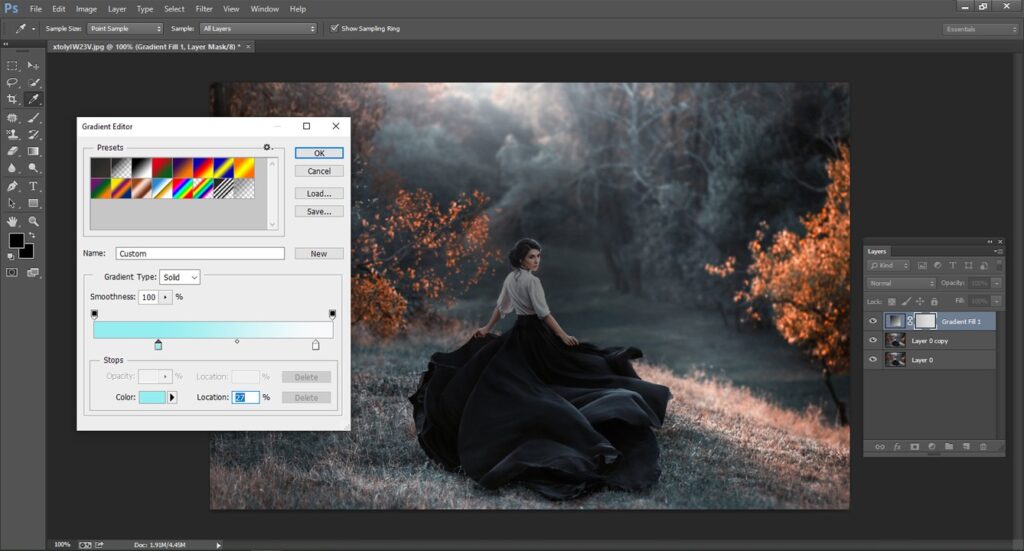Select the Blur tool
This screenshot has height=551, width=1024.
click(12, 168)
